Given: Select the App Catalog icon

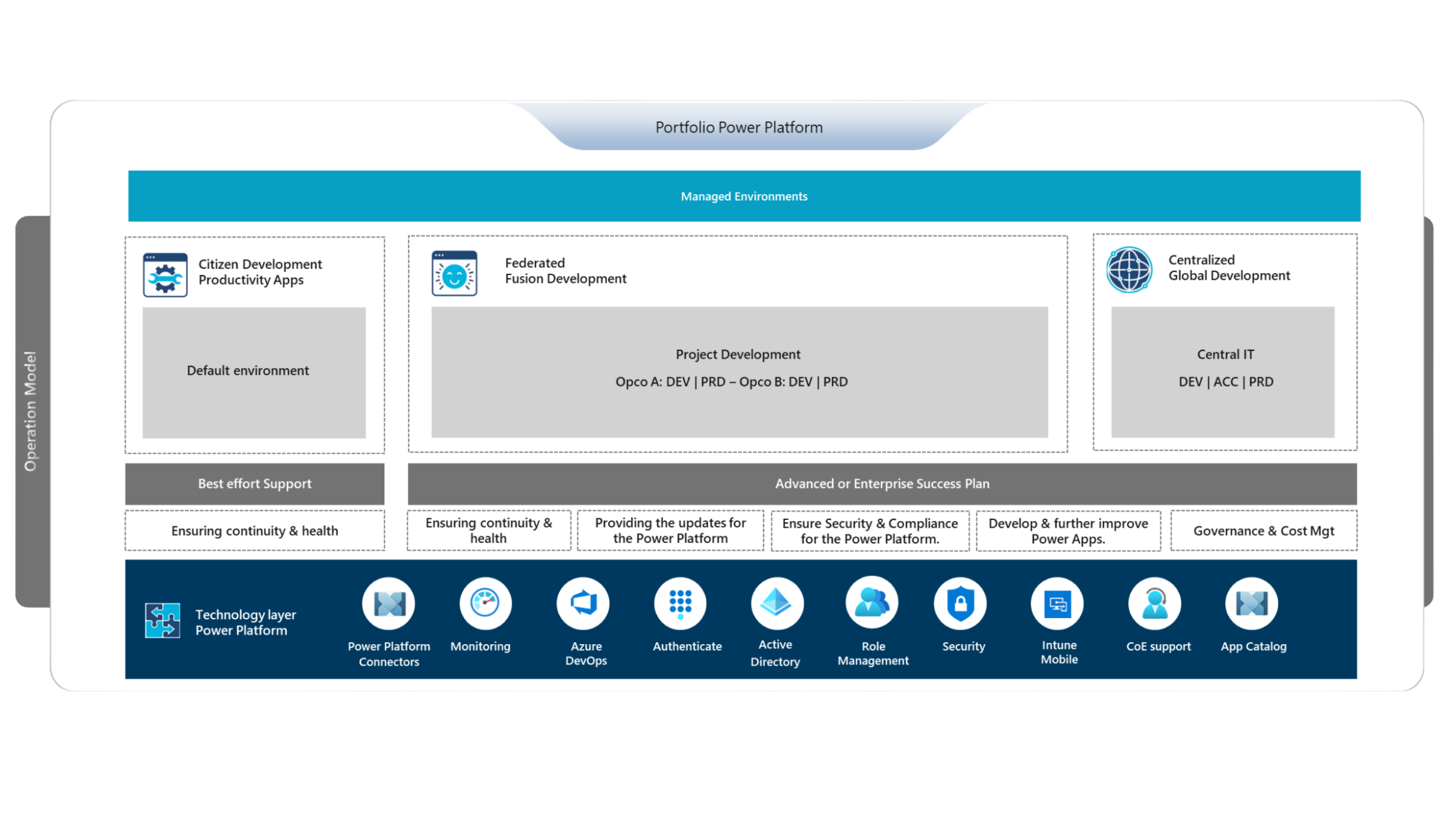Looking at the screenshot, I should (x=1251, y=603).
